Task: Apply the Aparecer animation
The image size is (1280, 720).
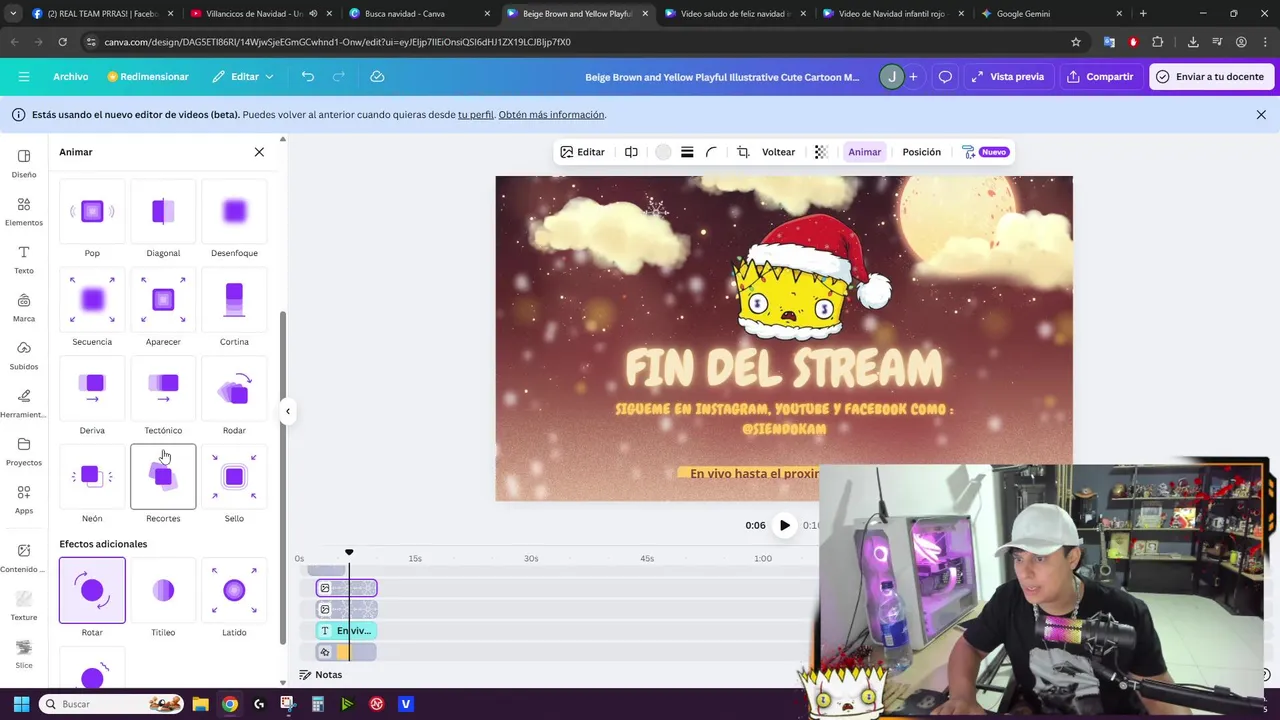Action: click(x=163, y=300)
